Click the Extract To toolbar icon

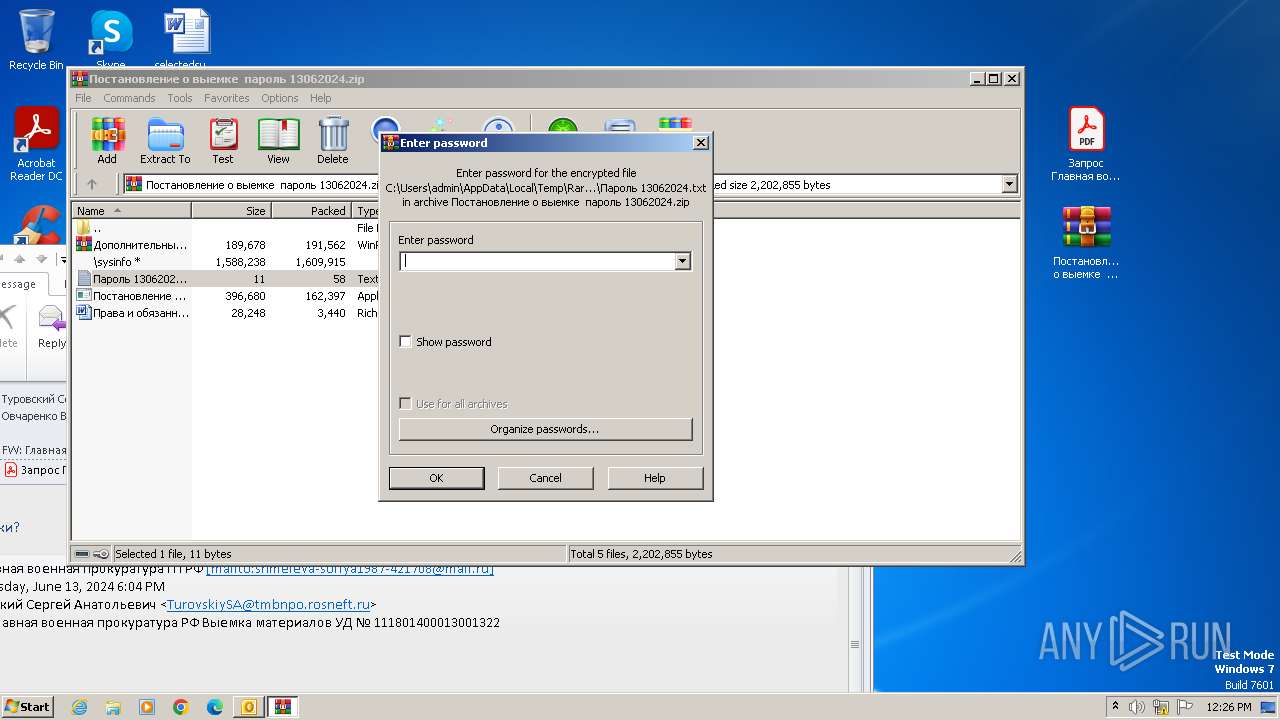click(x=165, y=140)
